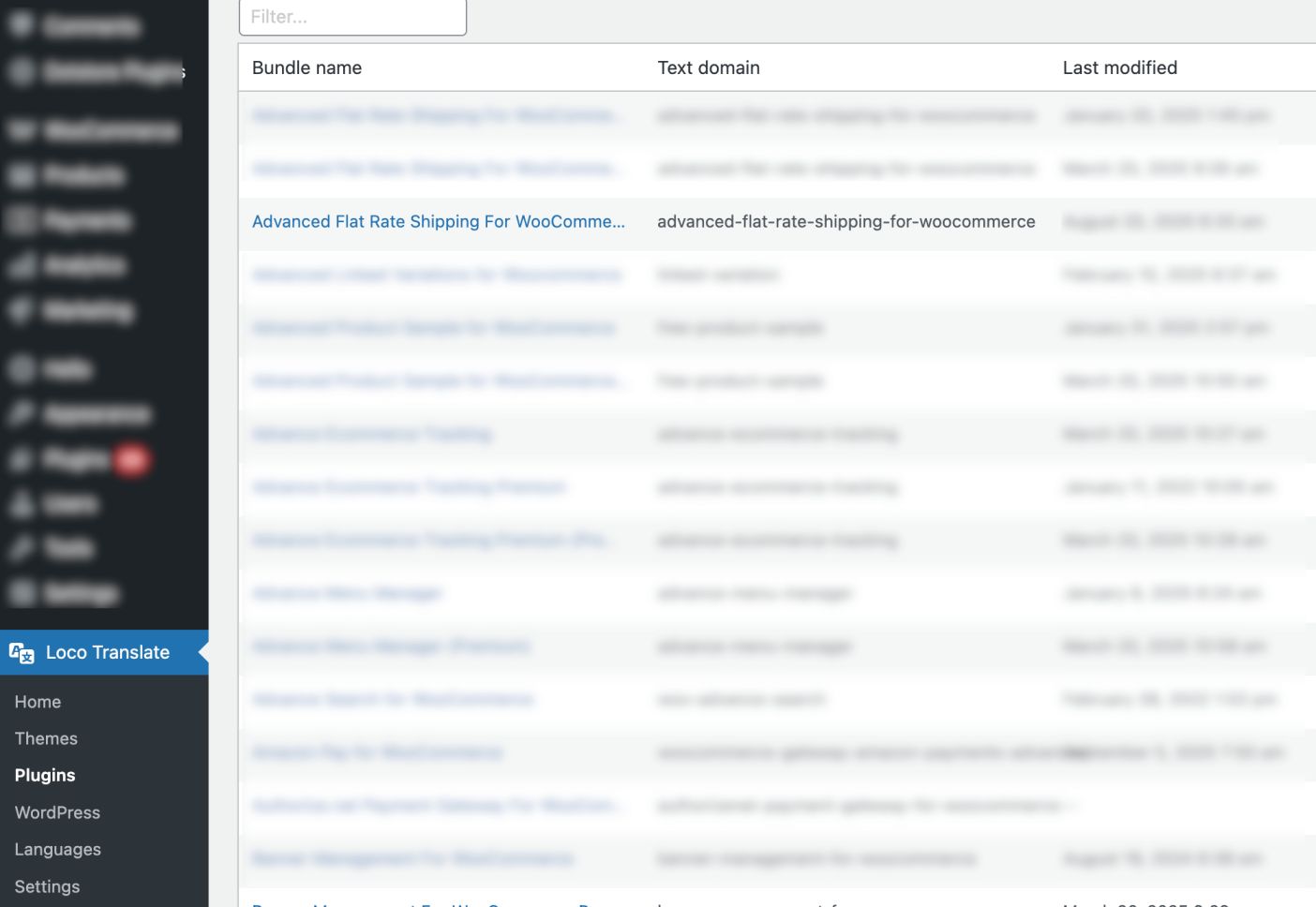Open the Loco Translate menu label
The width and height of the screenshot is (1316, 907).
(x=108, y=652)
